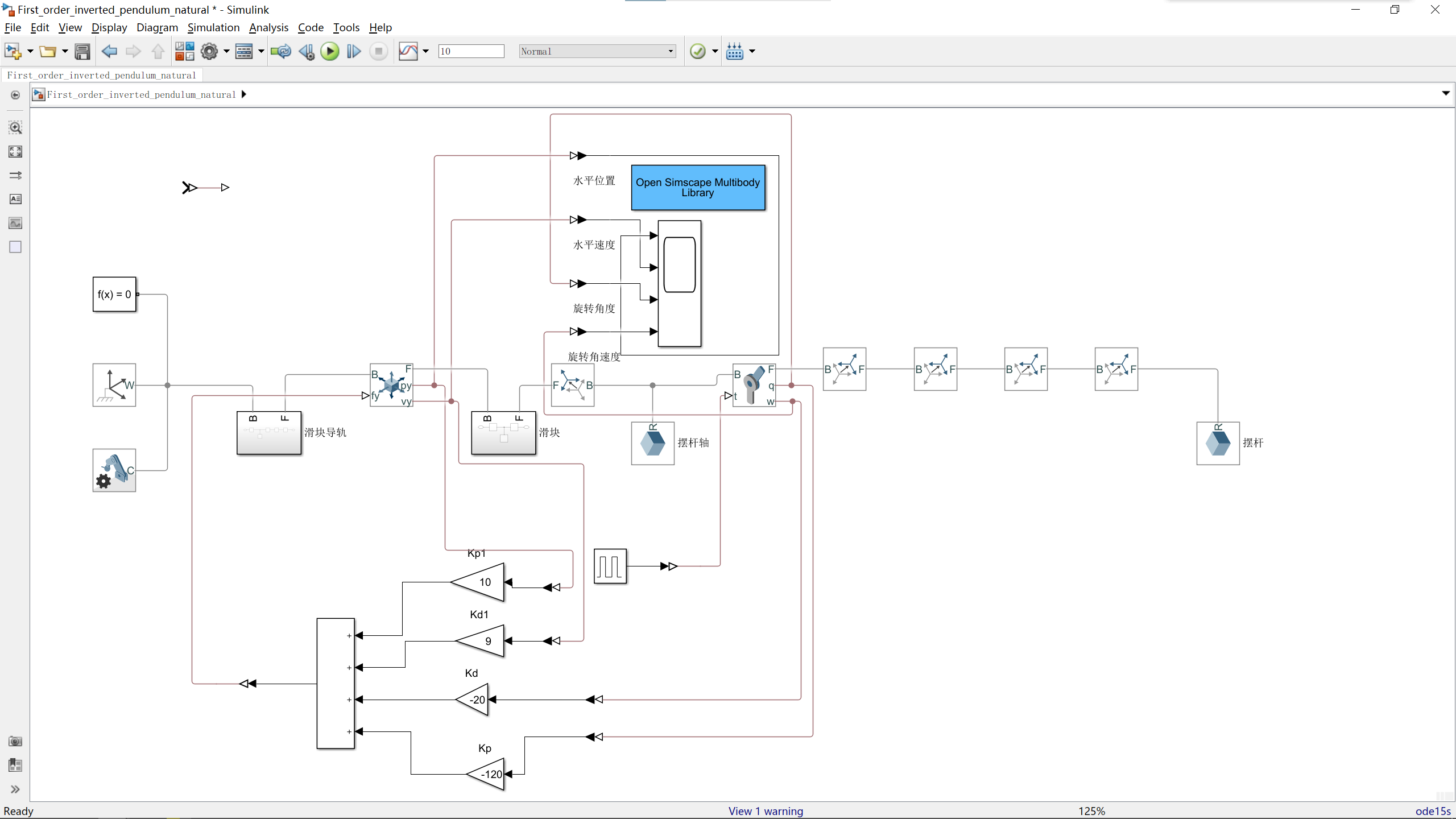1456x819 pixels.
Task: Click the ode15s solver link
Action: coord(1433,811)
